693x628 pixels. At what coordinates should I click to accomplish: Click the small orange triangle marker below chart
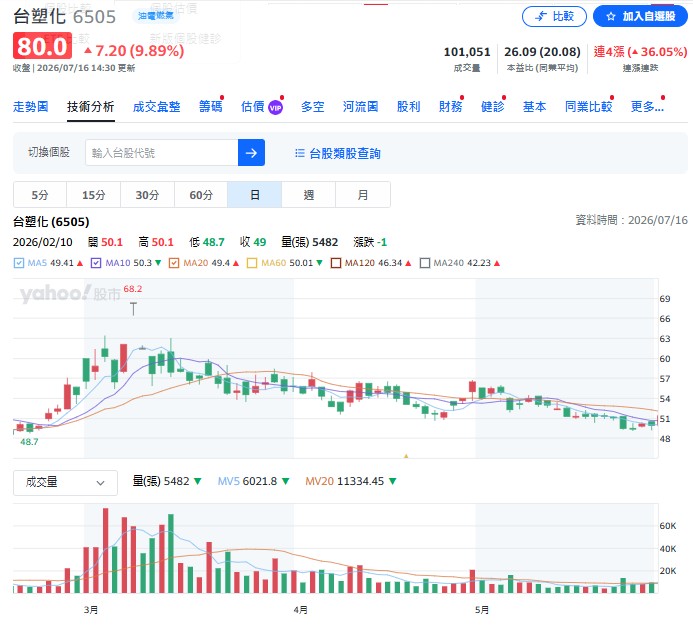pos(406,456)
